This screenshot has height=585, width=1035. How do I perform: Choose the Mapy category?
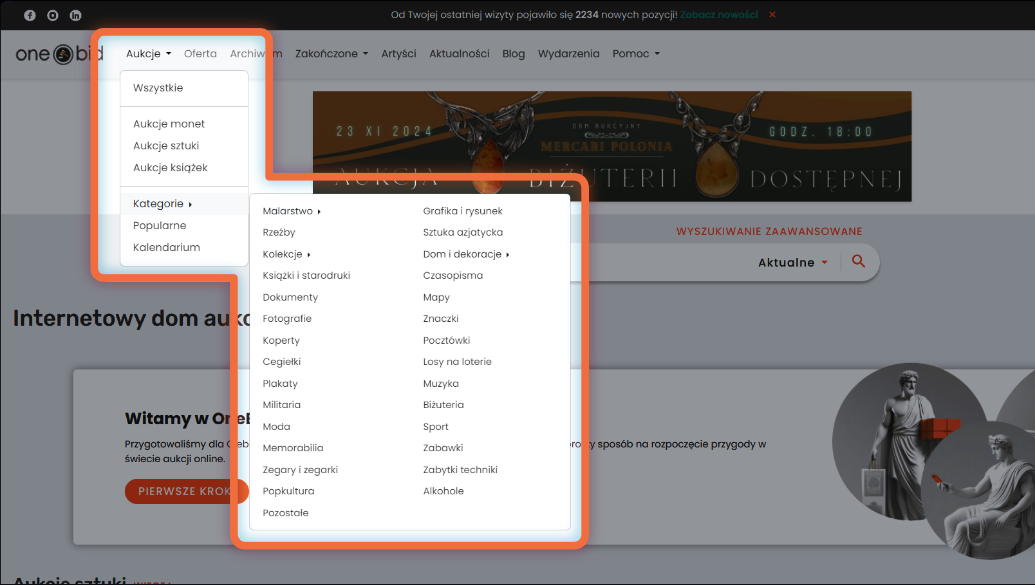point(436,297)
